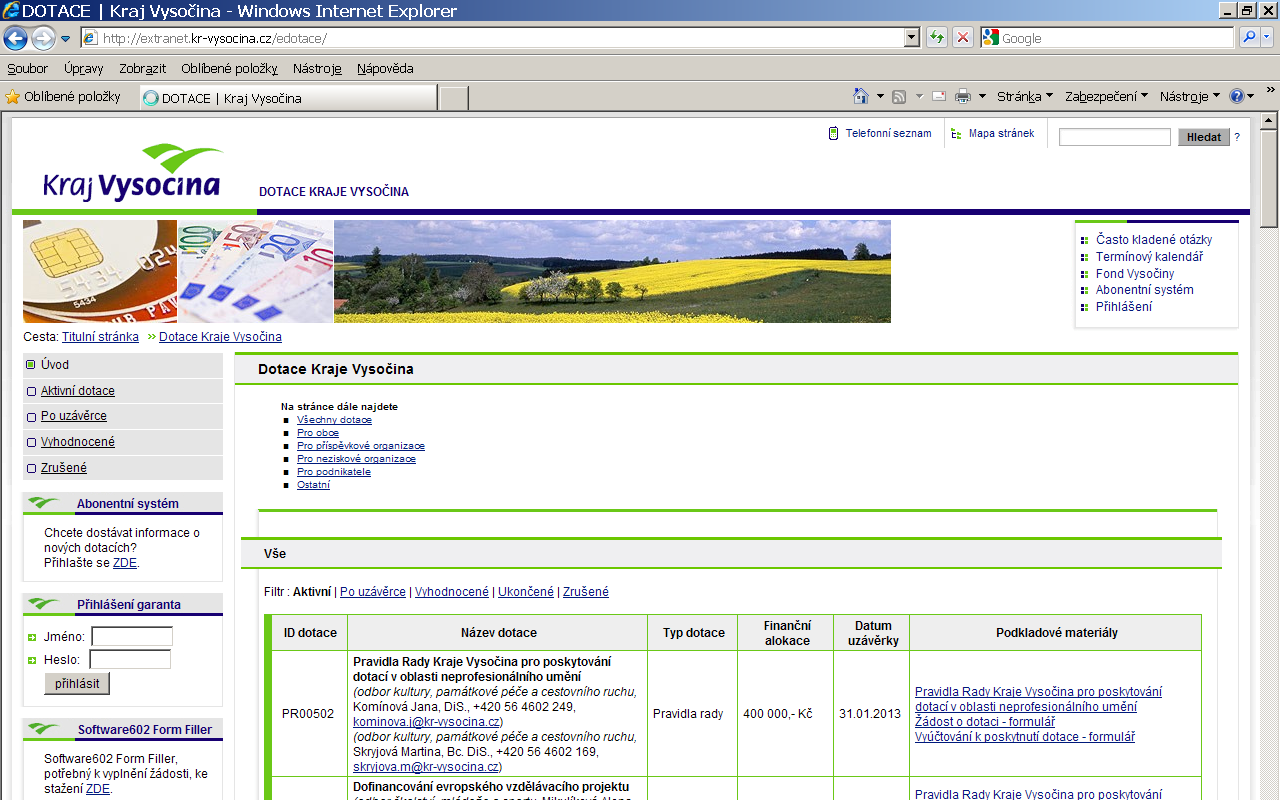This screenshot has height=800, width=1280.
Task: Expand the Print options dropdown arrow
Action: click(982, 97)
